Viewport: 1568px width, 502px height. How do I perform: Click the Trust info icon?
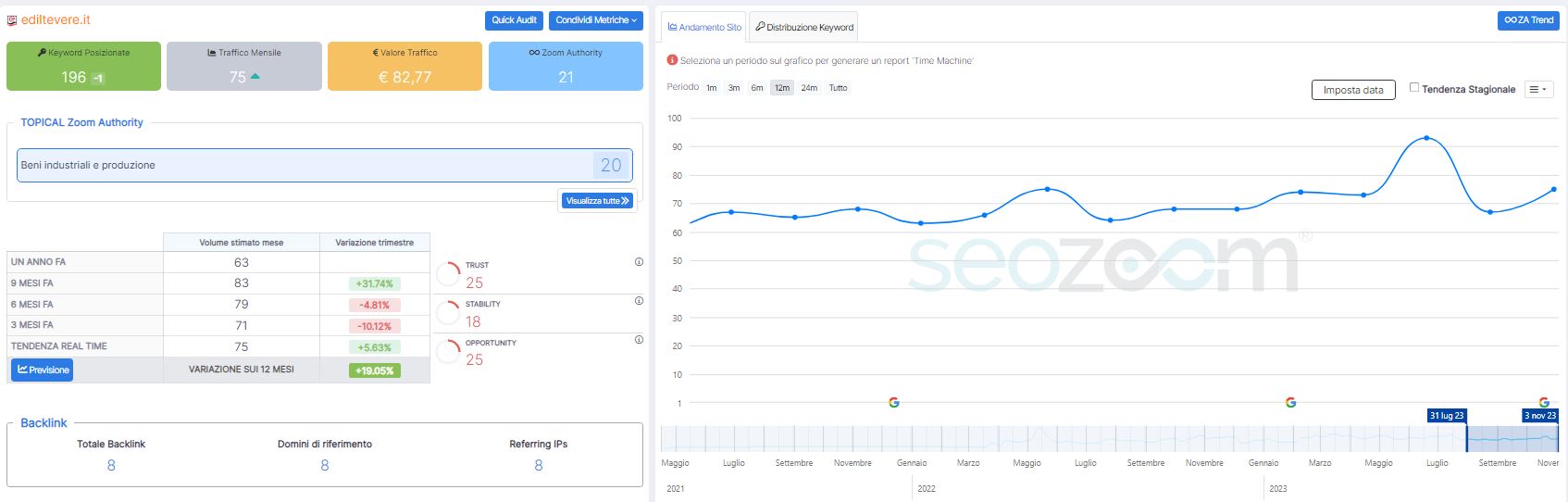coord(639,262)
